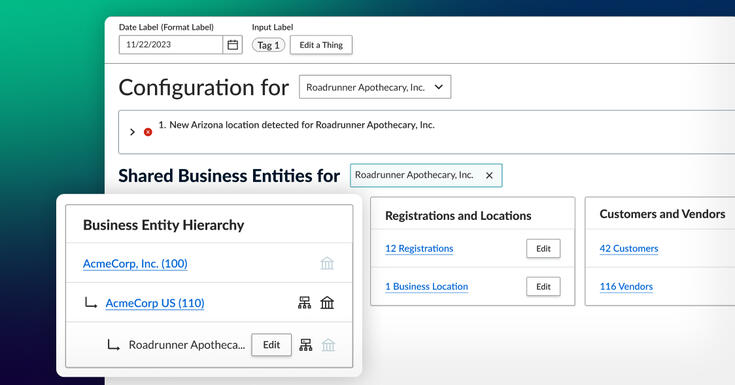Edit the 1 Business Location row
This screenshot has height=385, width=735.
tap(543, 287)
